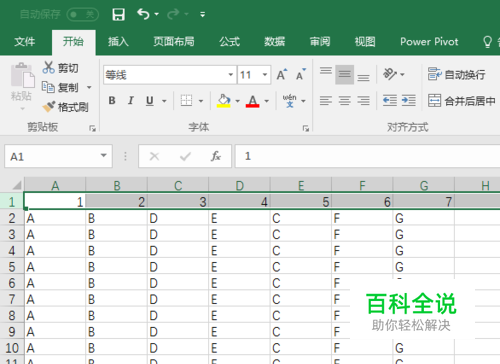Expand the Underline style dropdown arrow
The width and height of the screenshot is (500, 364).
(164, 101)
